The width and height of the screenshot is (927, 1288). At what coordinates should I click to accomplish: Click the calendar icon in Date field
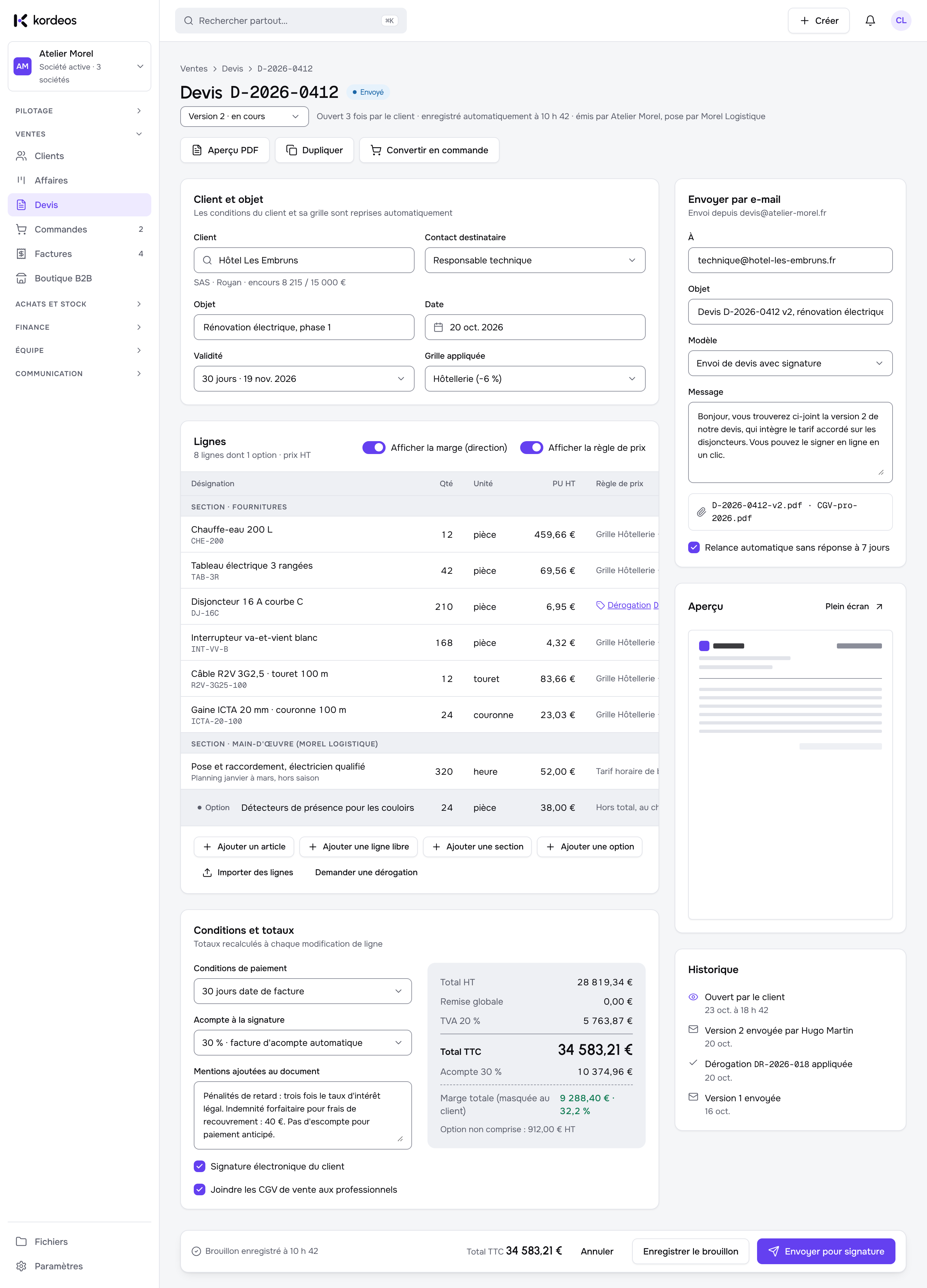tap(438, 327)
